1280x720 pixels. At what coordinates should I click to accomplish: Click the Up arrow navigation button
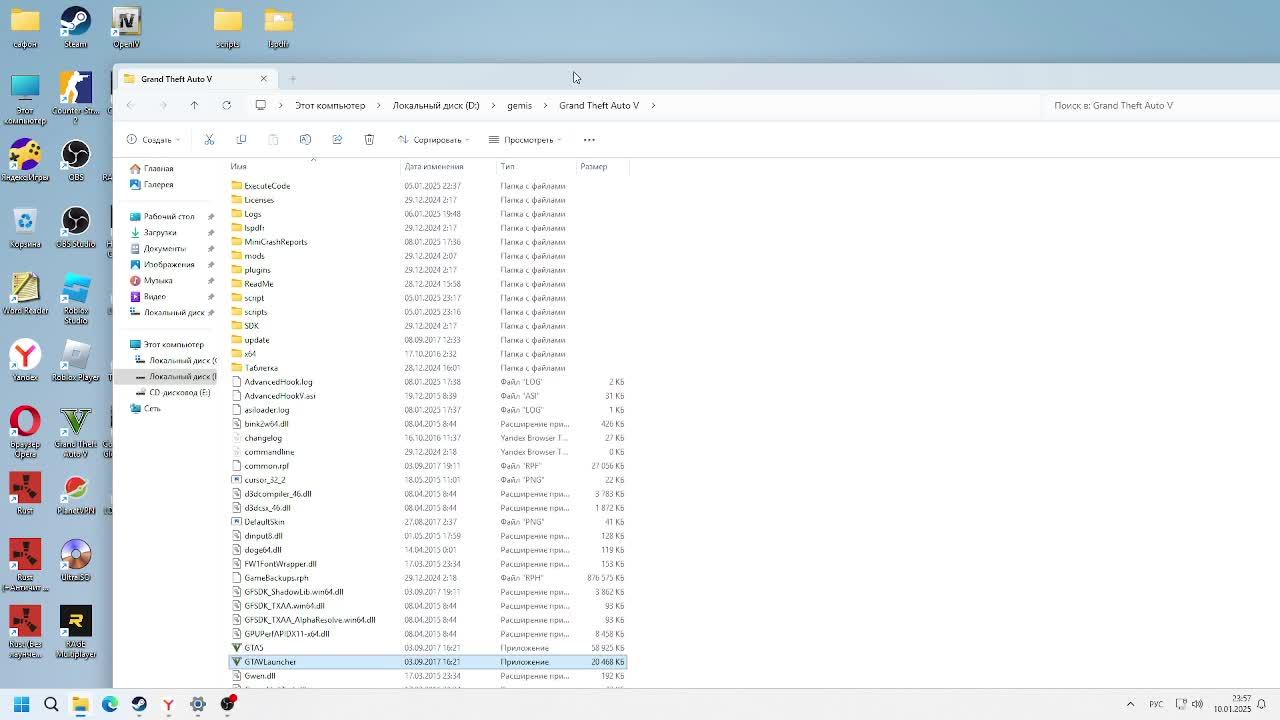tap(194, 105)
